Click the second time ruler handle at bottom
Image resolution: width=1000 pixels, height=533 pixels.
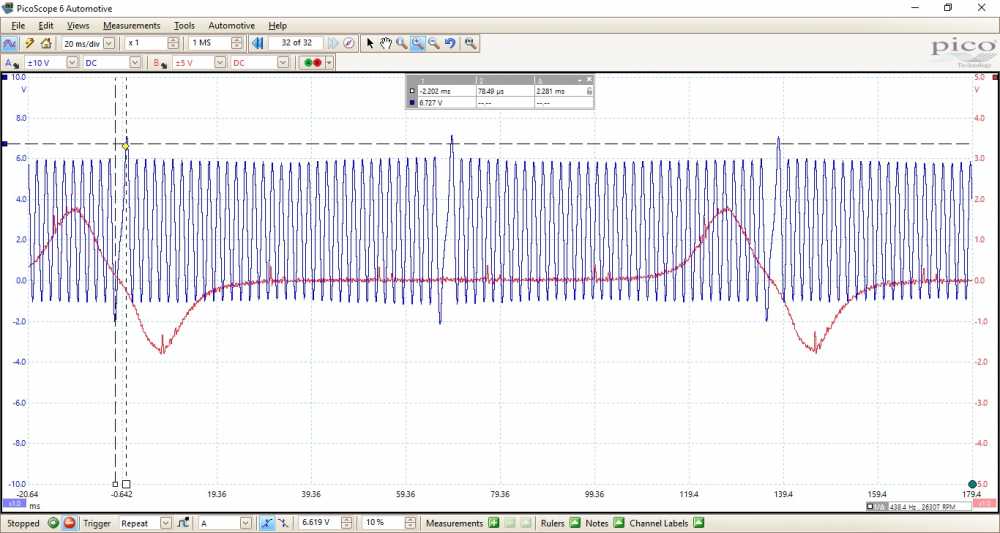click(126, 484)
